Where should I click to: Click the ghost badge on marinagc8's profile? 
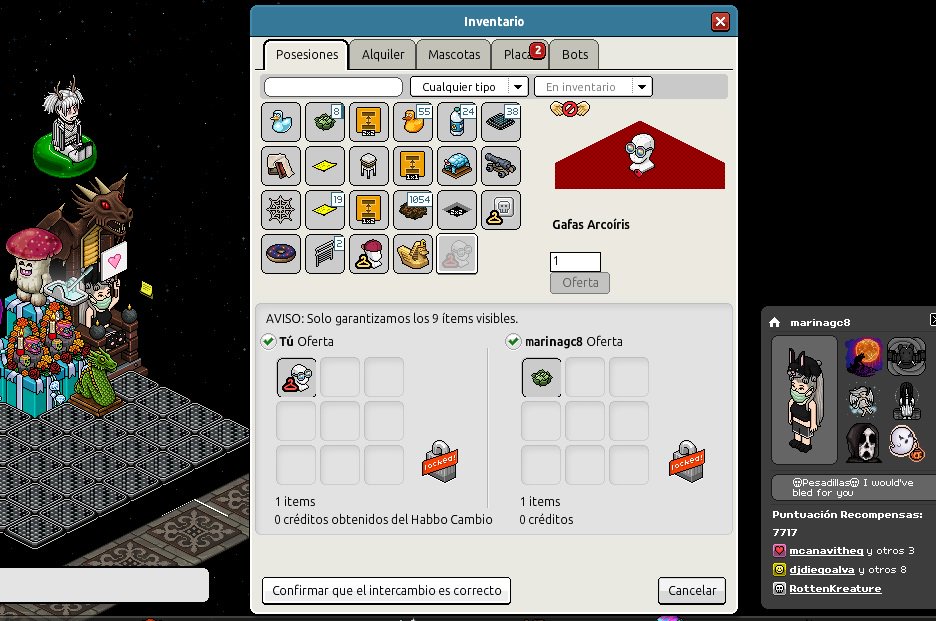(x=906, y=442)
